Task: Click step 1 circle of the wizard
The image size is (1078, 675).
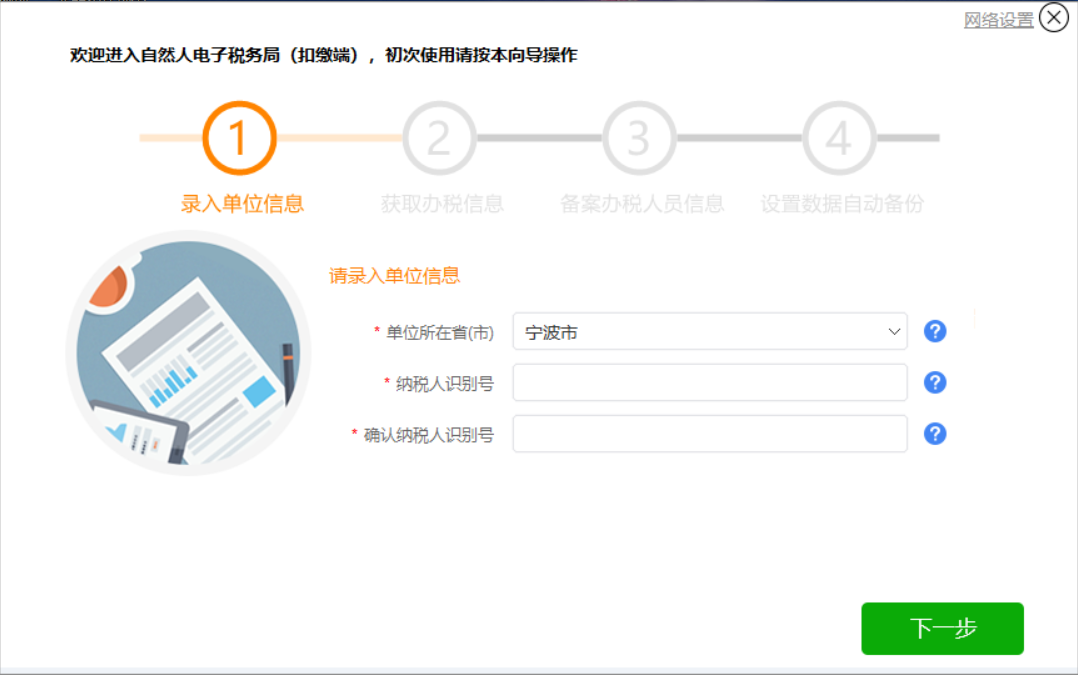Action: coord(239,137)
